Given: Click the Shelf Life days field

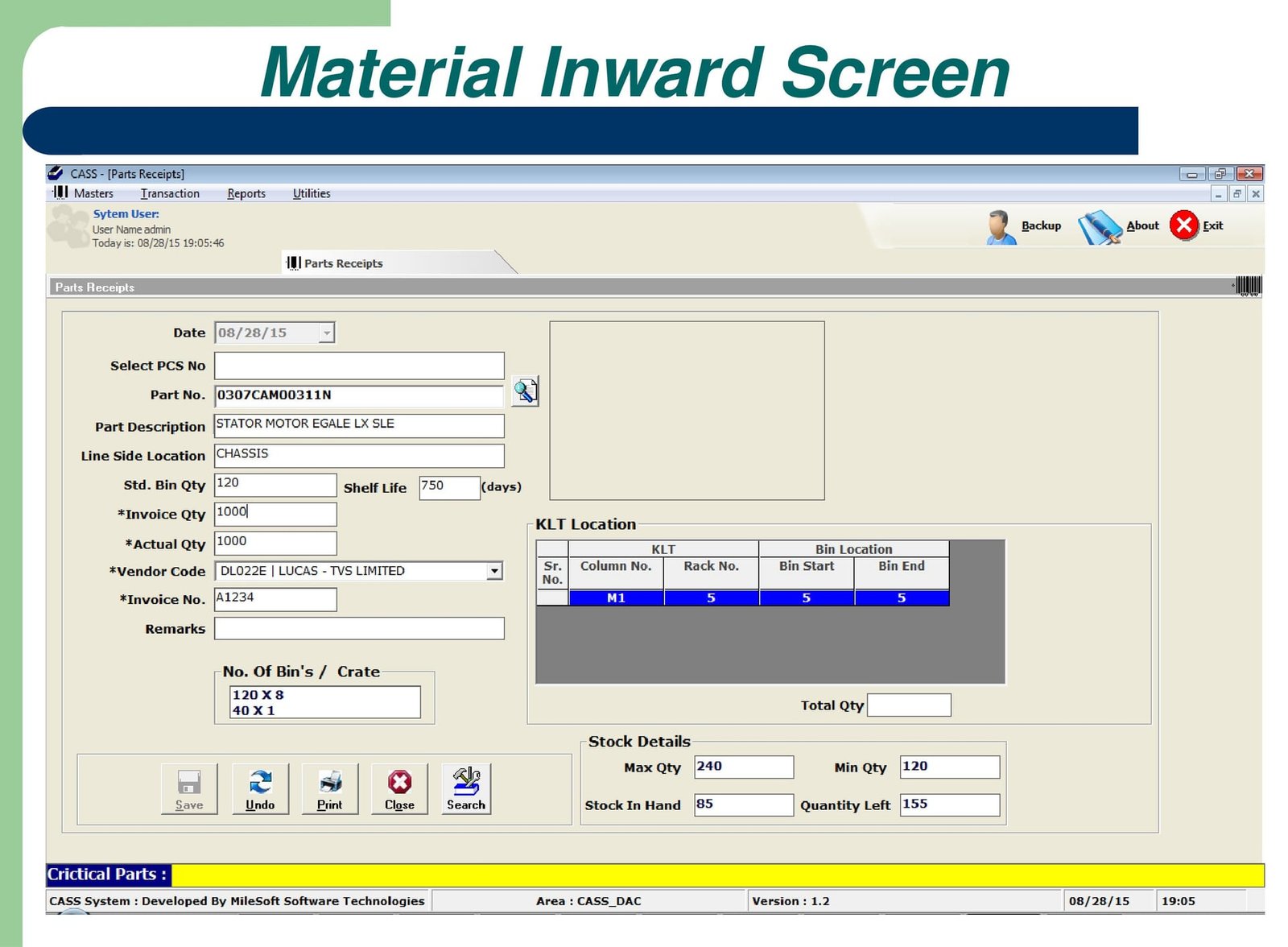Looking at the screenshot, I should pyautogui.click(x=449, y=487).
